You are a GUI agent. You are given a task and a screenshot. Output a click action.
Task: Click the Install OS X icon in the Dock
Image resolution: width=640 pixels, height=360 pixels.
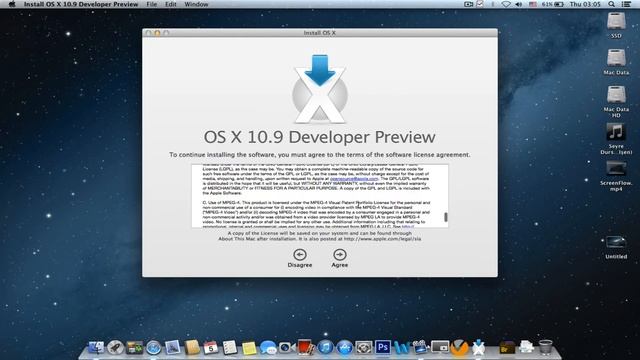(x=478, y=347)
